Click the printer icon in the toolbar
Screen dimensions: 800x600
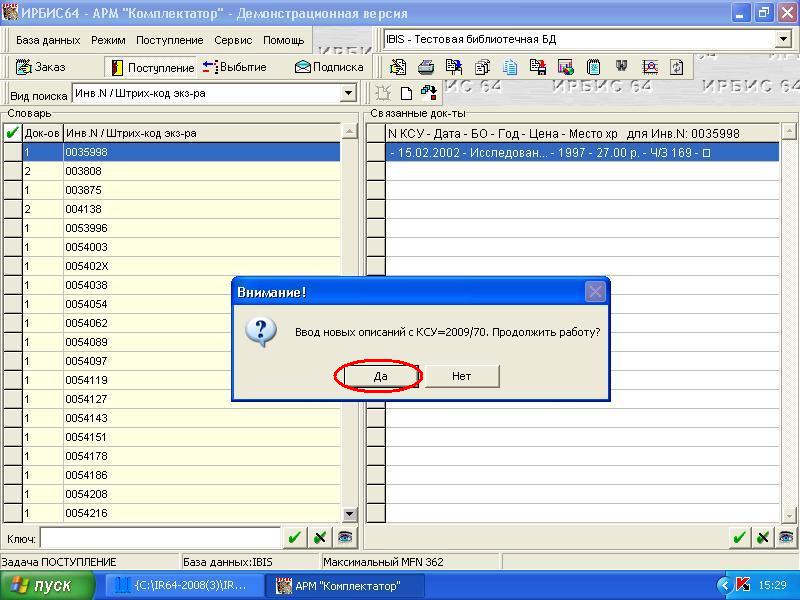(x=426, y=67)
